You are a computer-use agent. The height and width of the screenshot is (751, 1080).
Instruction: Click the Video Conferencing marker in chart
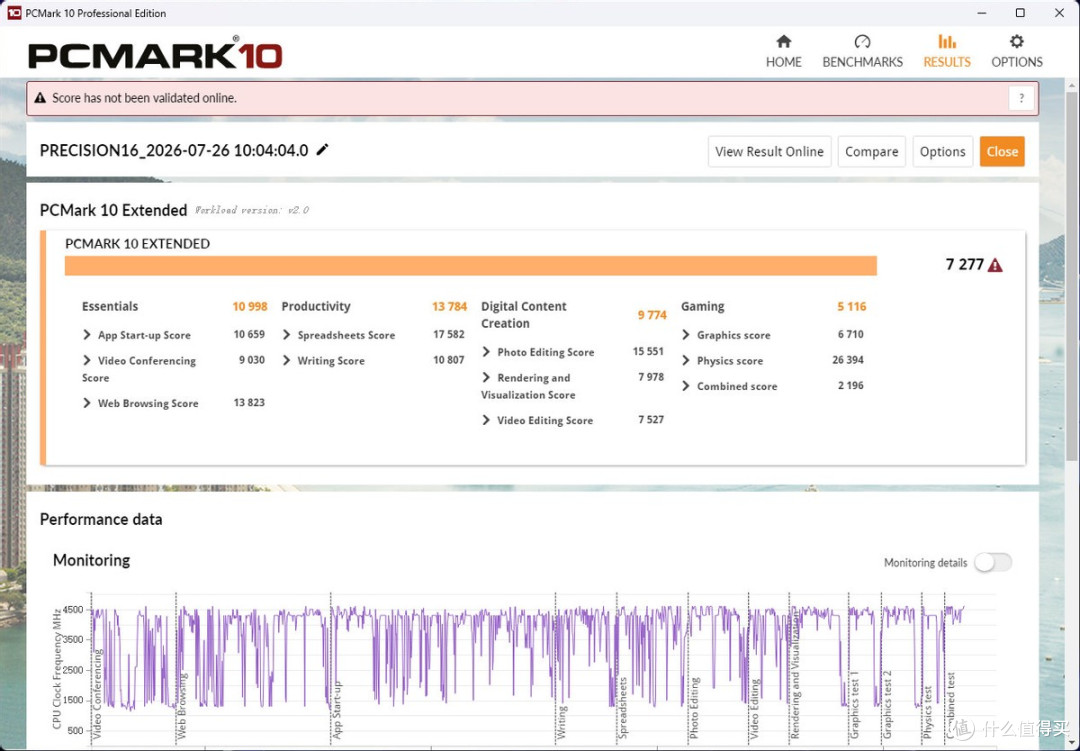tap(96, 694)
